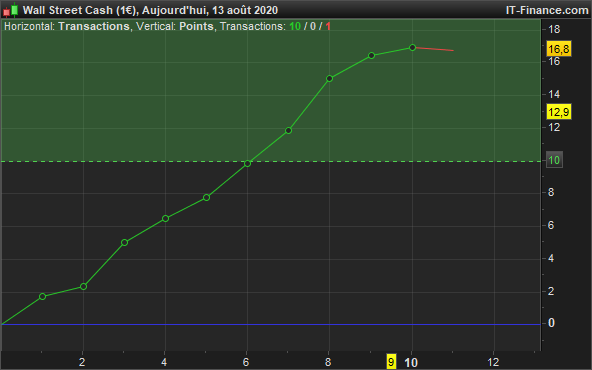Click the data point at transaction 2
The width and height of the screenshot is (592, 370).
[83, 286]
